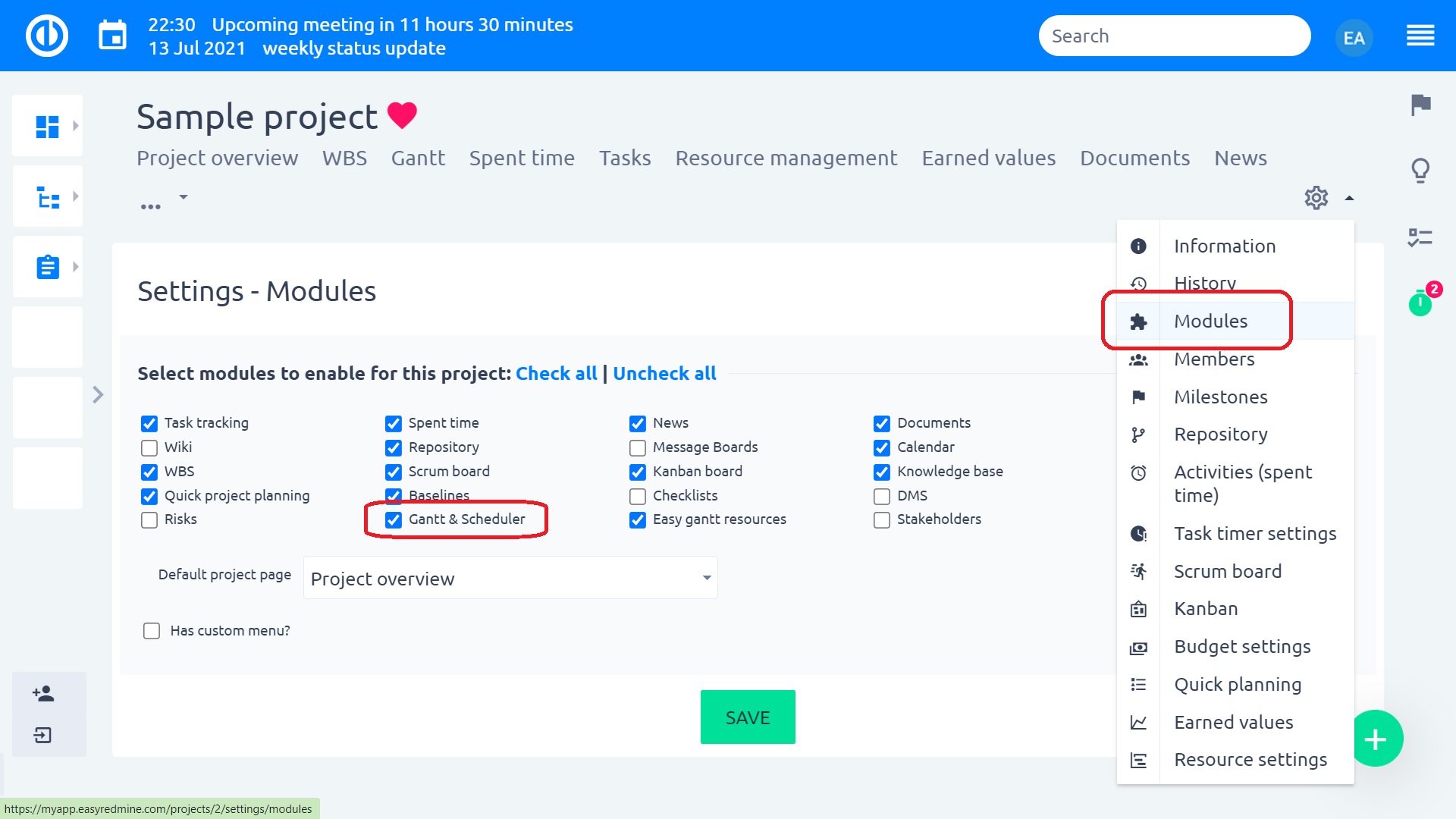Click the lightbulb icon in right sidebar

point(1420,171)
